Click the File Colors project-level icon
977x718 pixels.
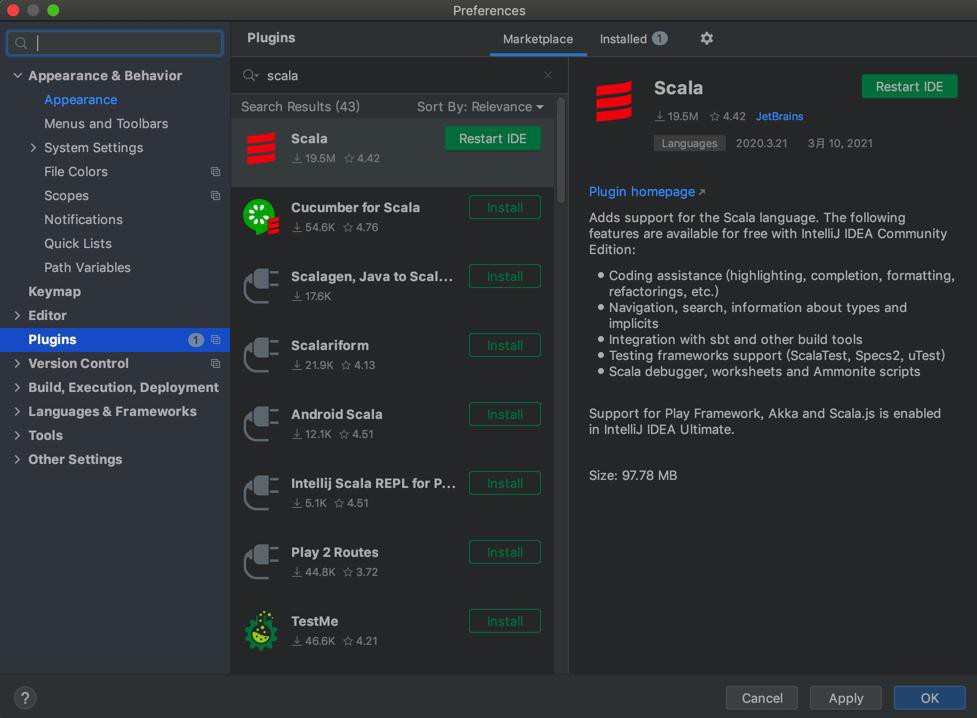pyautogui.click(x=216, y=171)
